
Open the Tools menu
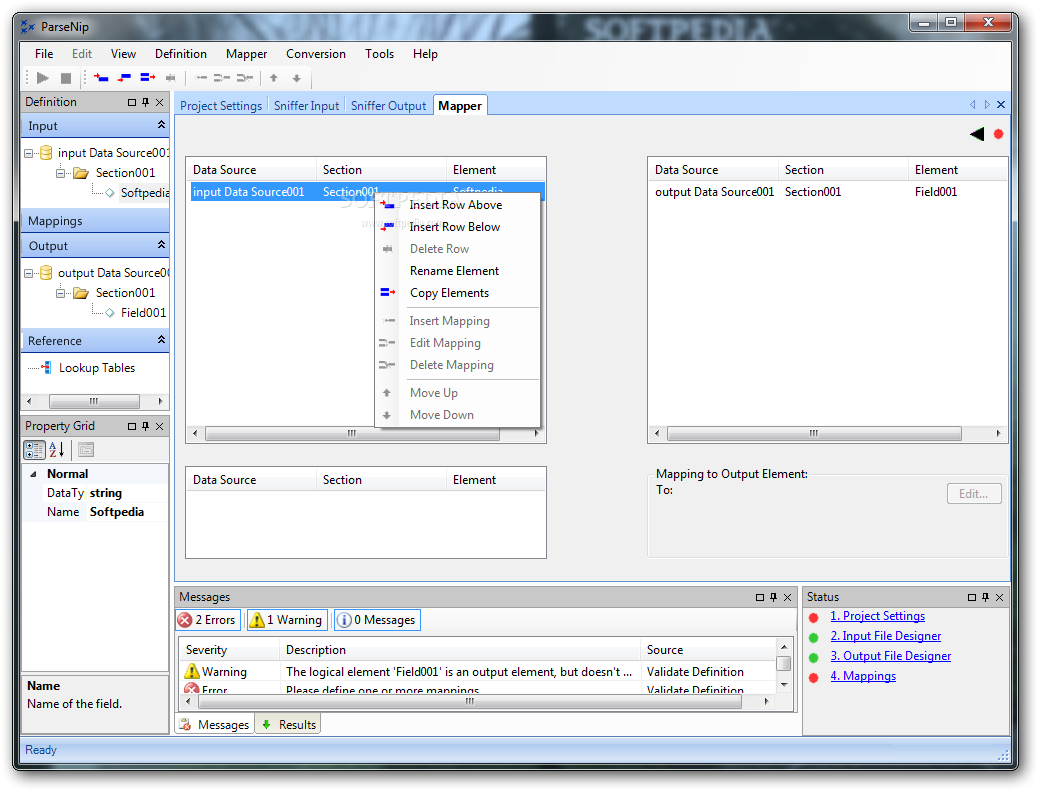(x=380, y=54)
